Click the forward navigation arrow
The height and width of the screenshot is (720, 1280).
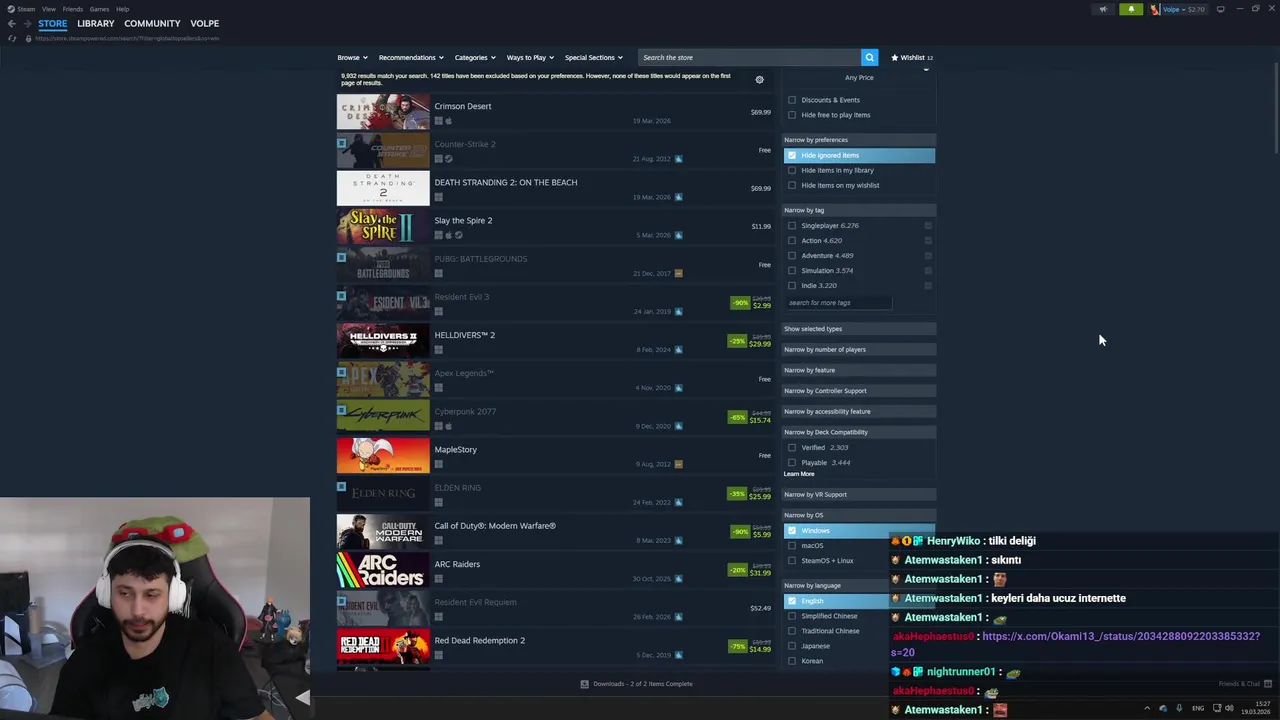pyautogui.click(x=28, y=23)
